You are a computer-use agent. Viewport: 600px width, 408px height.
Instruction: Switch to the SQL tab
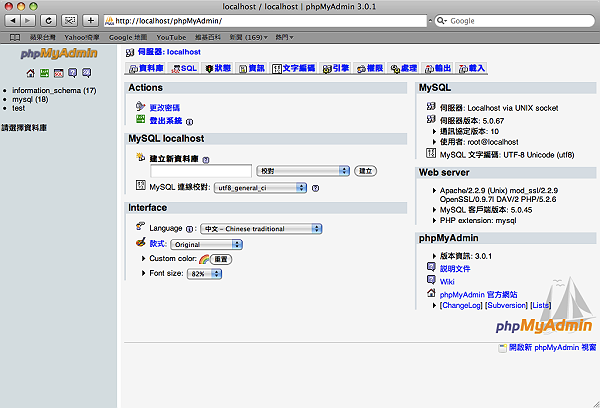(184, 68)
